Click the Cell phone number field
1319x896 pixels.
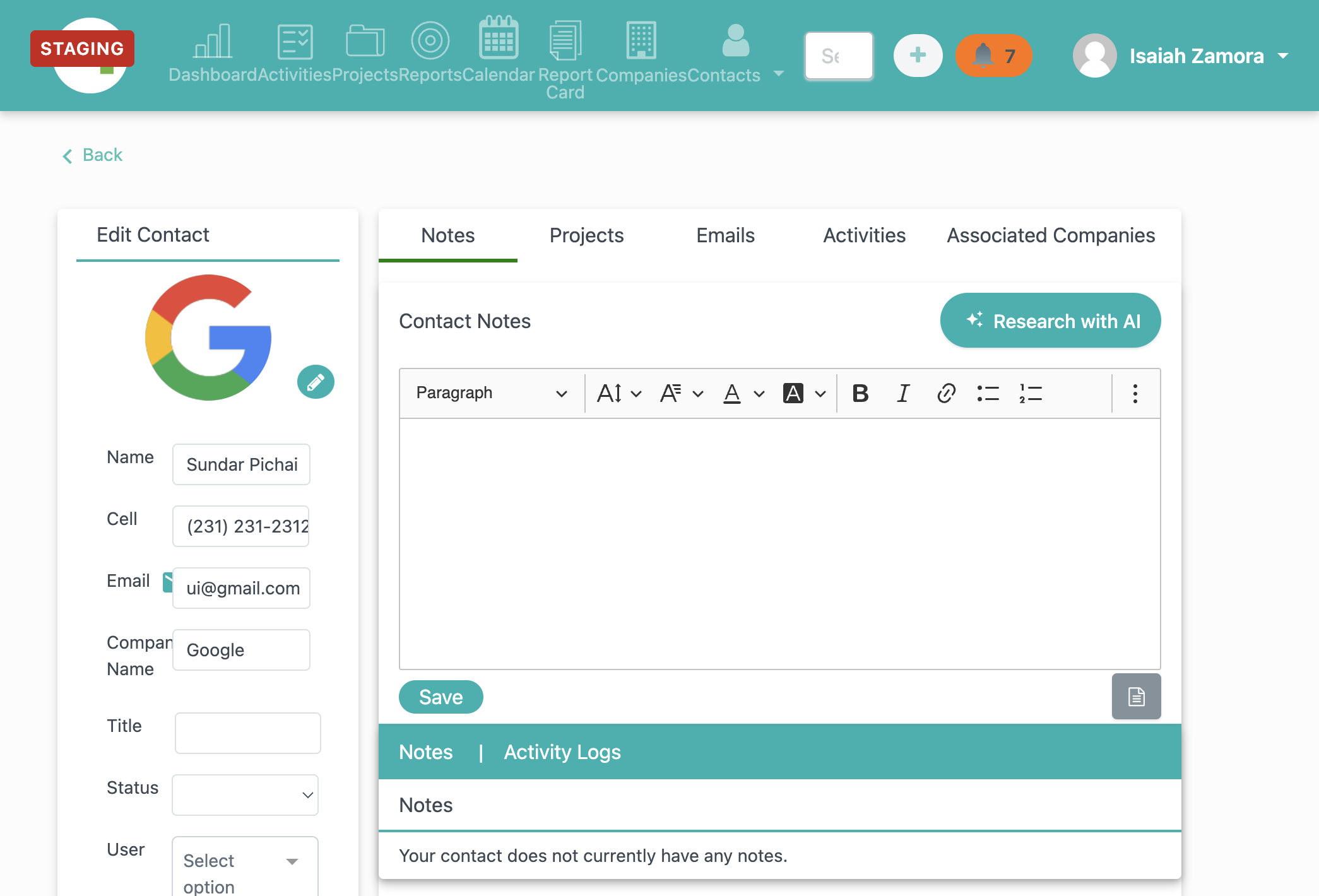(241, 526)
